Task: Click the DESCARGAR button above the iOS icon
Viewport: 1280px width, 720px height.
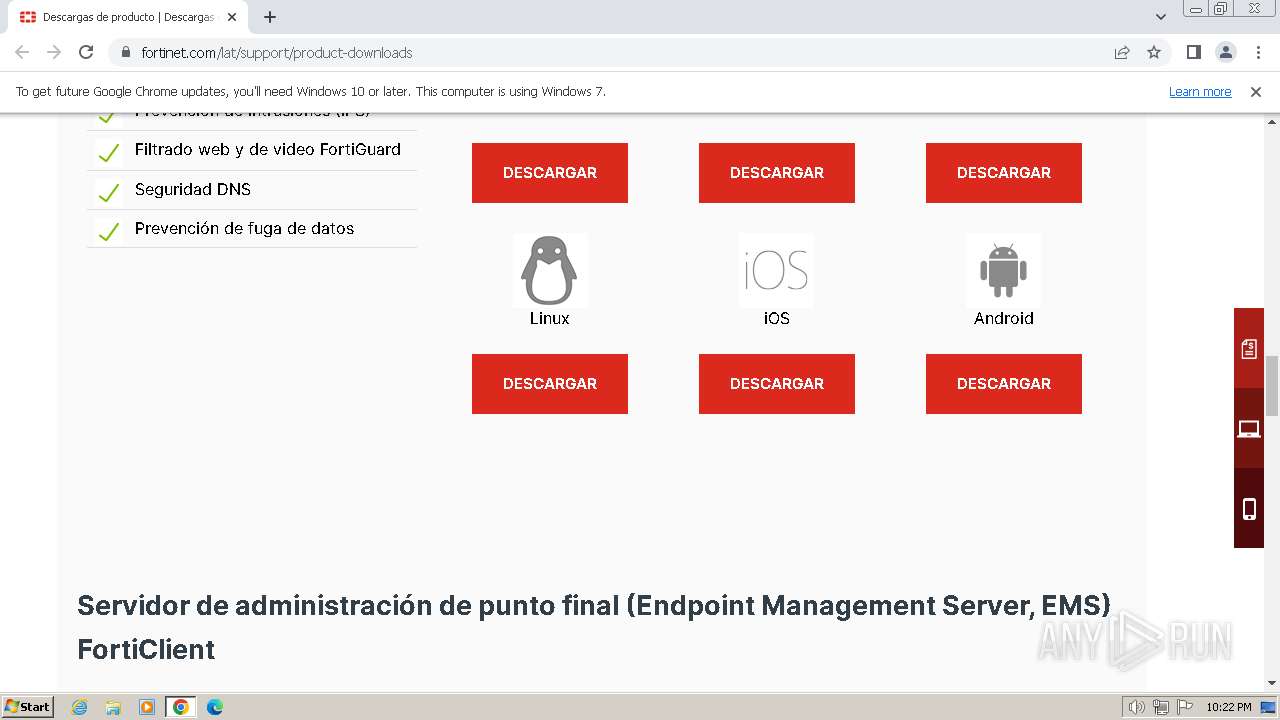Action: pos(777,173)
